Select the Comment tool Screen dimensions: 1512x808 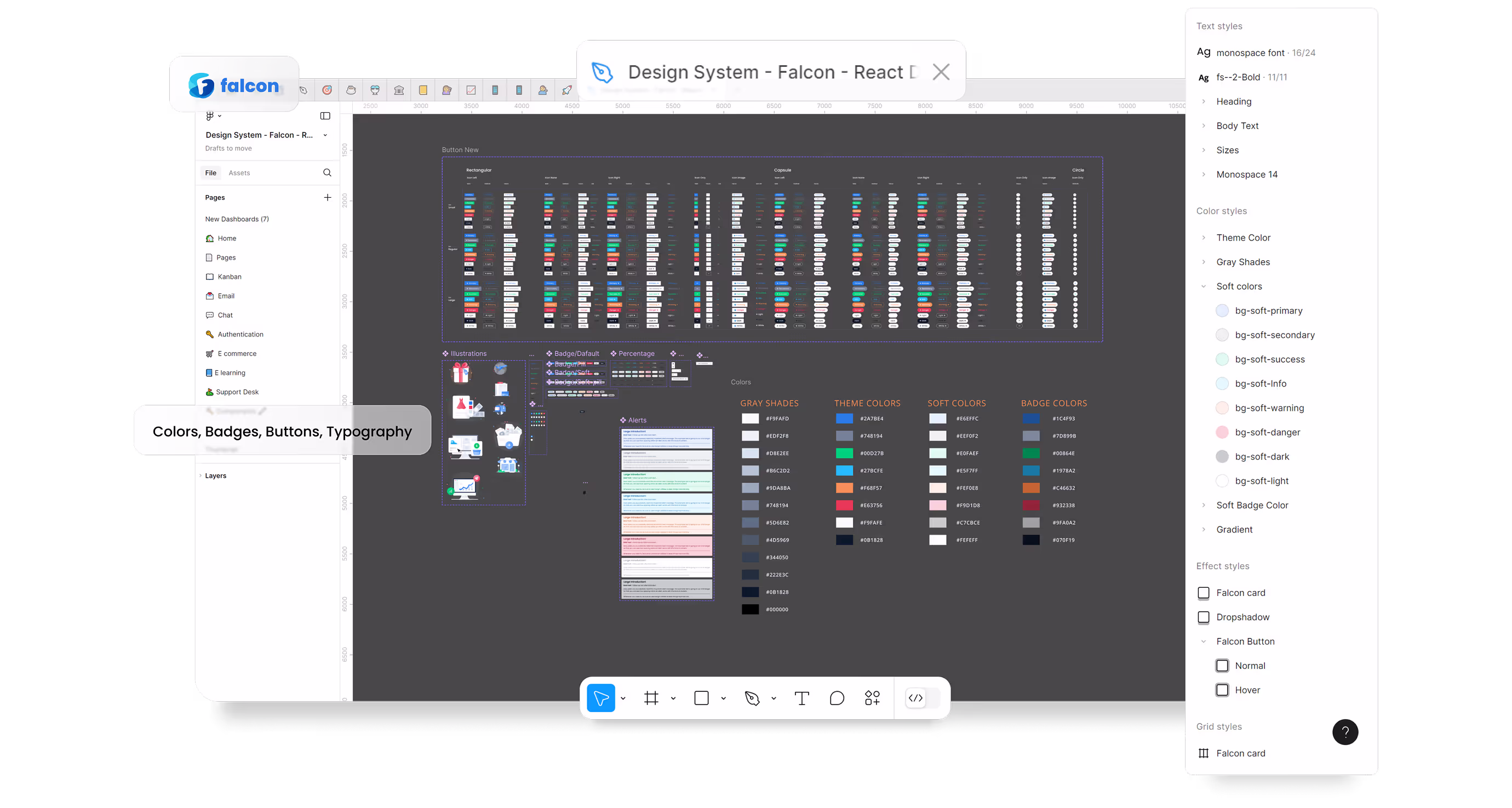click(837, 698)
